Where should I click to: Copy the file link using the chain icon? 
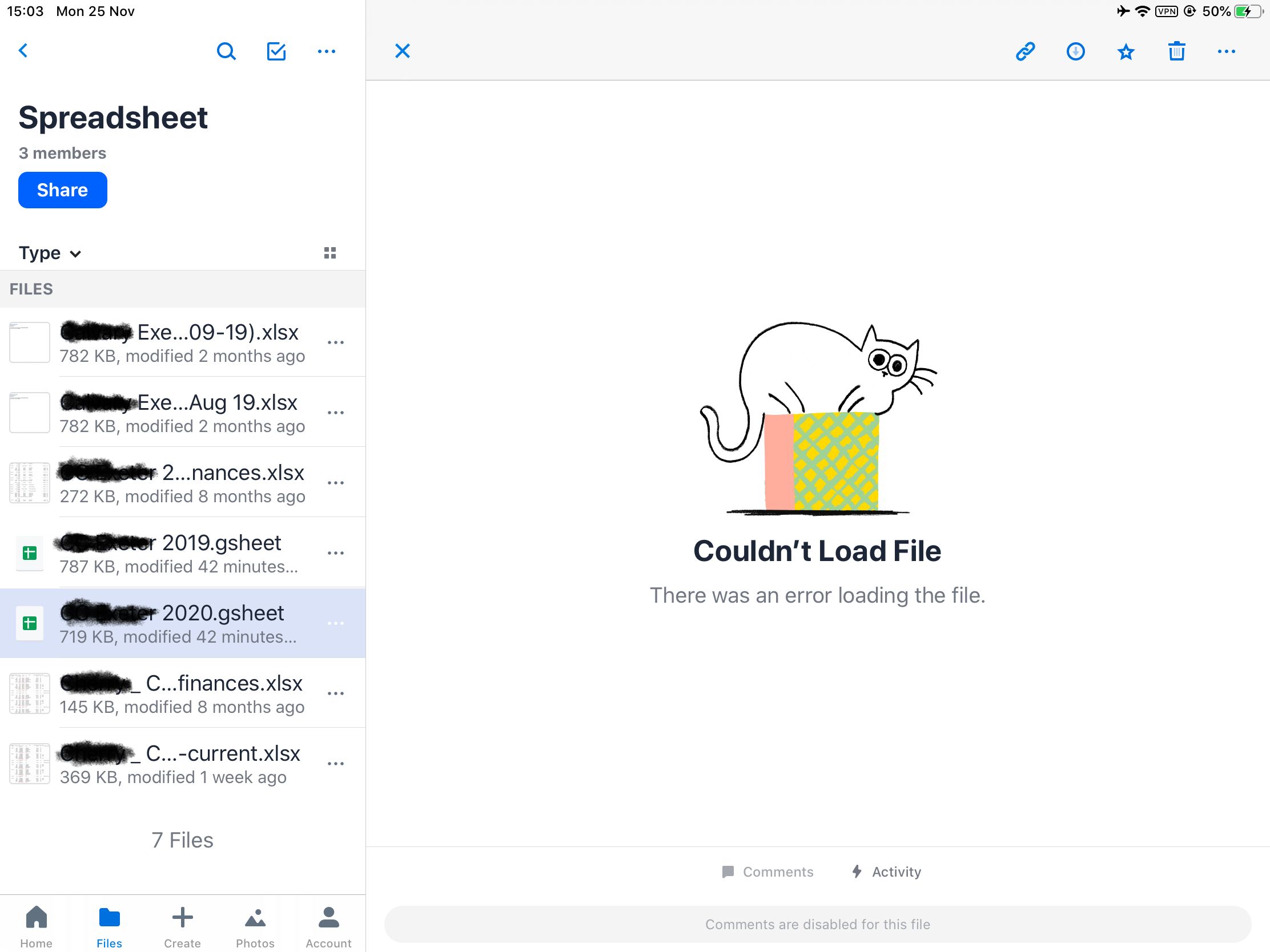point(1025,51)
